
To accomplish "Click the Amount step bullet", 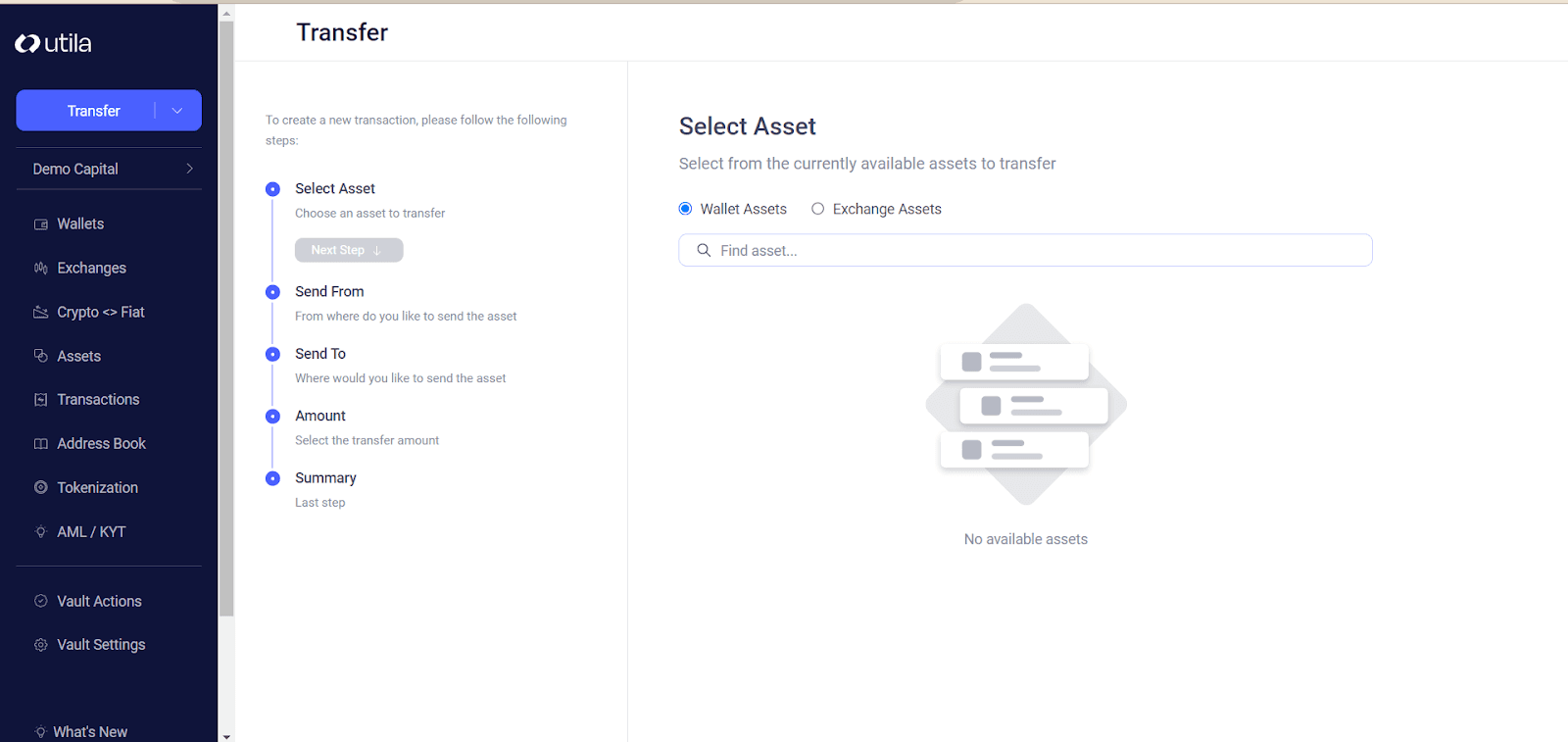I will [273, 417].
